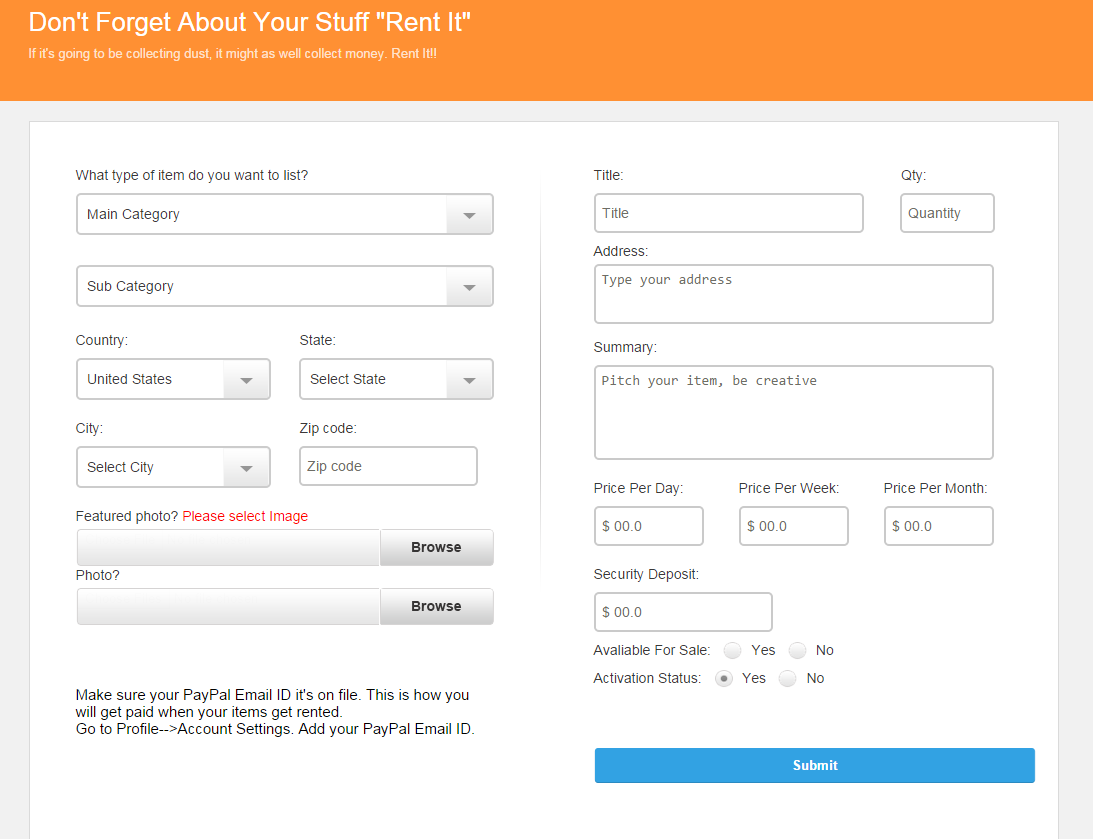This screenshot has width=1093, height=839.
Task: Click the Featured photo file path box
Action: coord(229,547)
